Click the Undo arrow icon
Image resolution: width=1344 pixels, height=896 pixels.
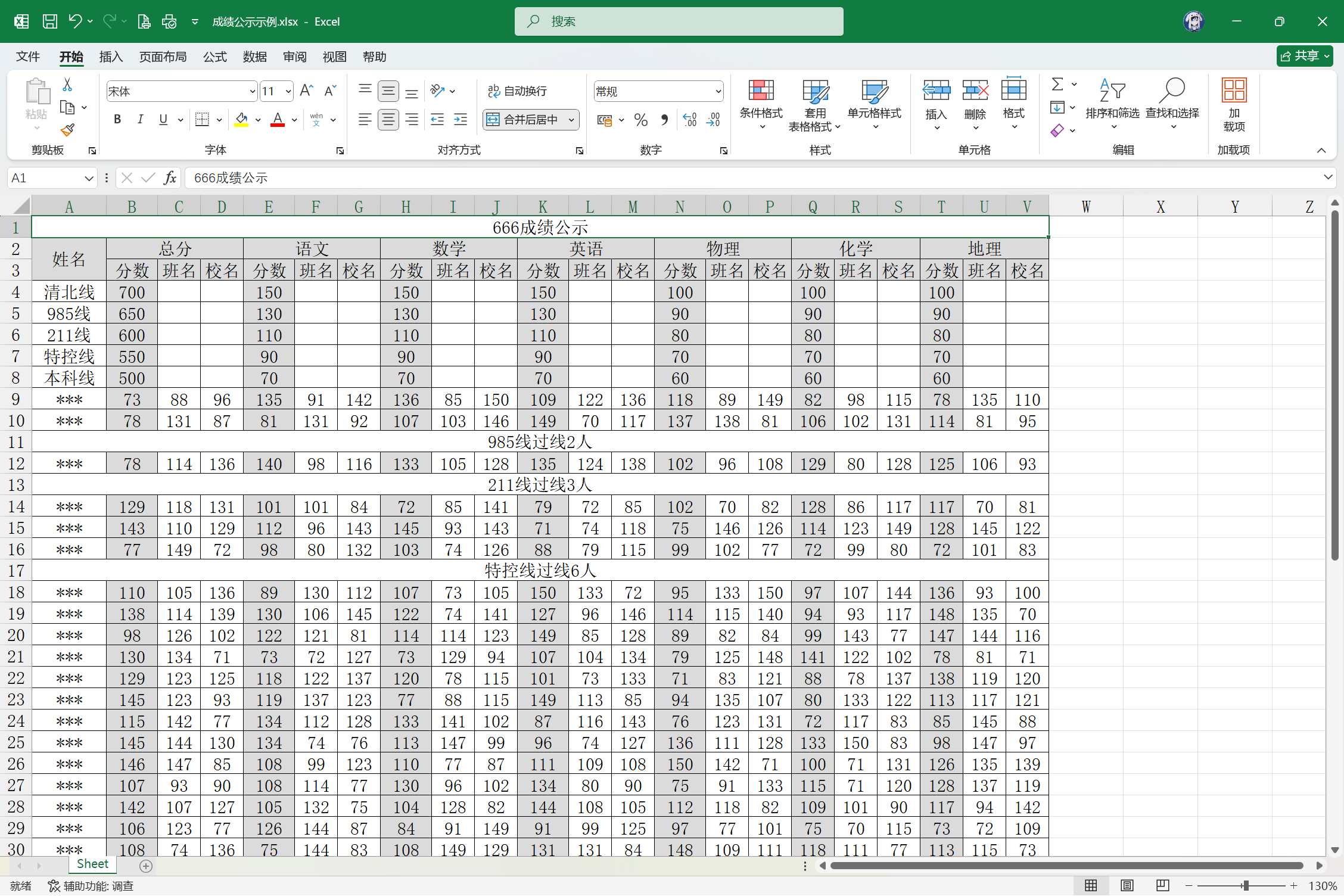click(75, 21)
